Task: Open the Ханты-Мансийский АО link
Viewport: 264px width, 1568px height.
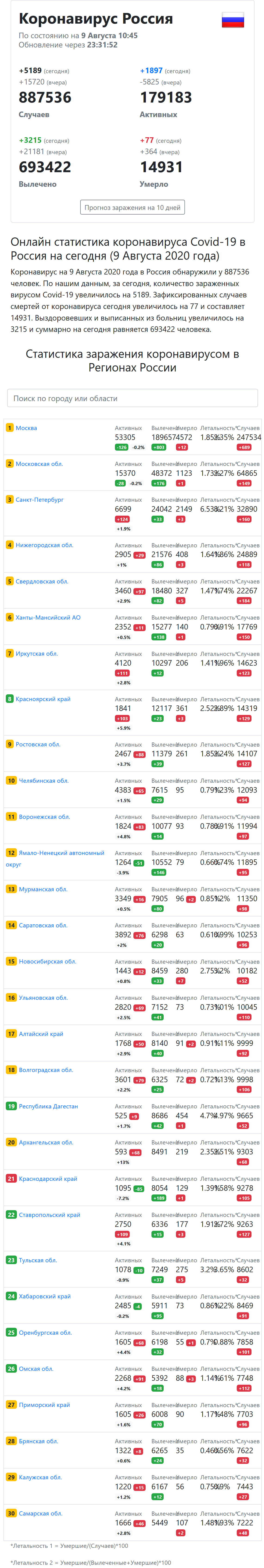Action: coord(48,617)
